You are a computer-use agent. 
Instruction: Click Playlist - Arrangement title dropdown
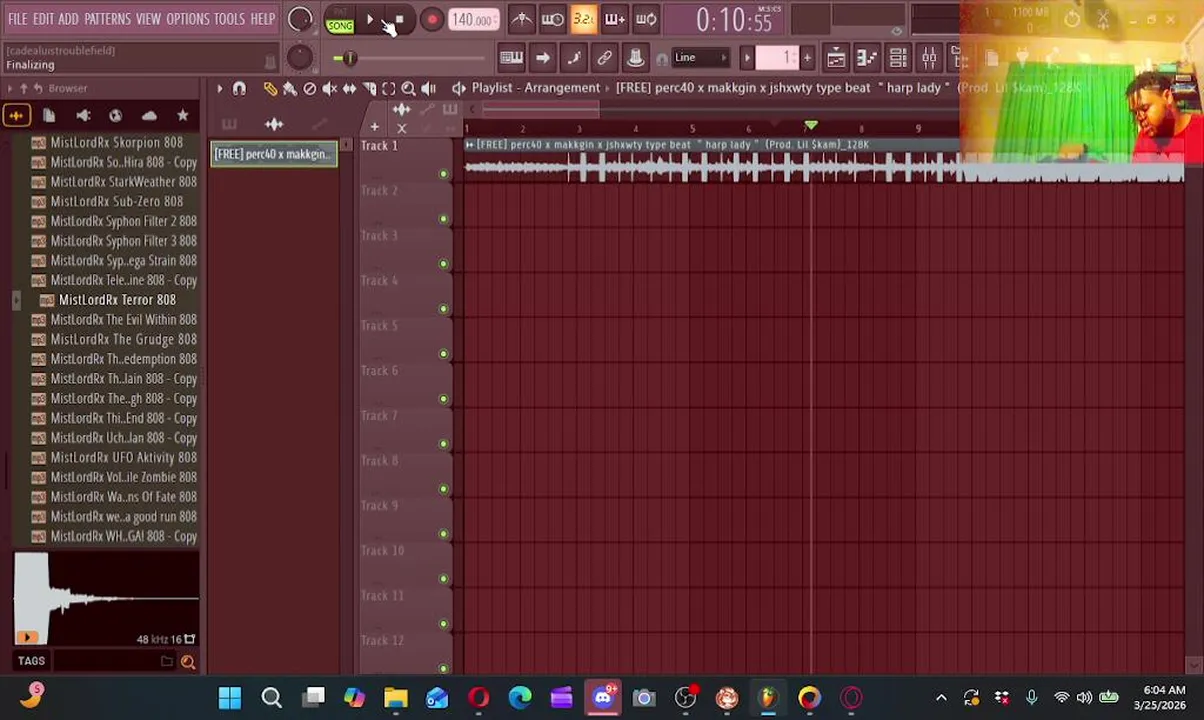pos(535,88)
